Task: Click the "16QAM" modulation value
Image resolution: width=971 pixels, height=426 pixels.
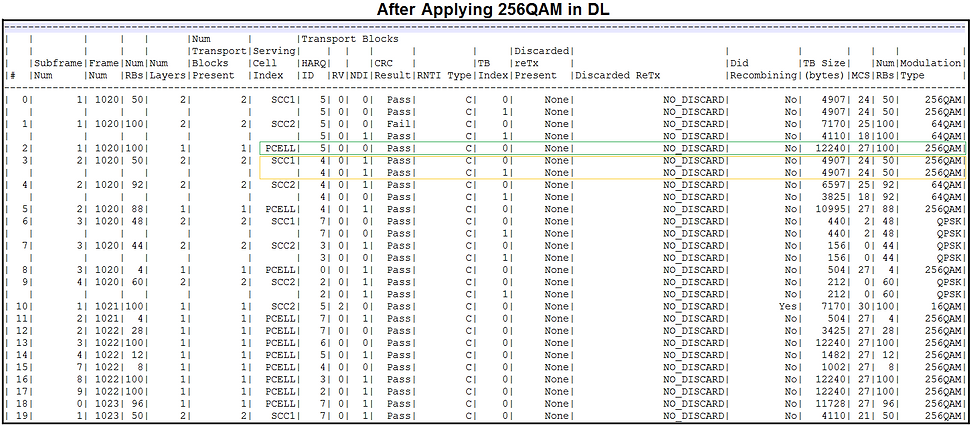Action: [x=946, y=306]
